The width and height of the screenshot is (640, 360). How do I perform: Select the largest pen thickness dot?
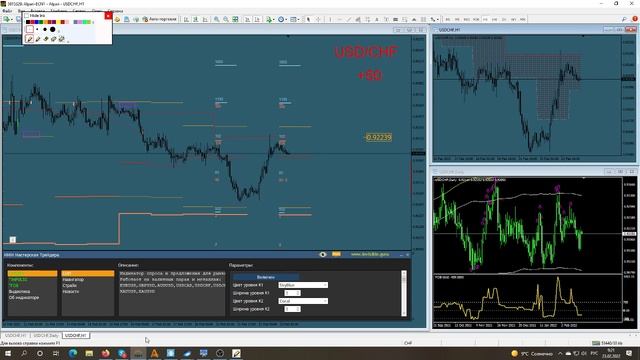pyautogui.click(x=53, y=29)
